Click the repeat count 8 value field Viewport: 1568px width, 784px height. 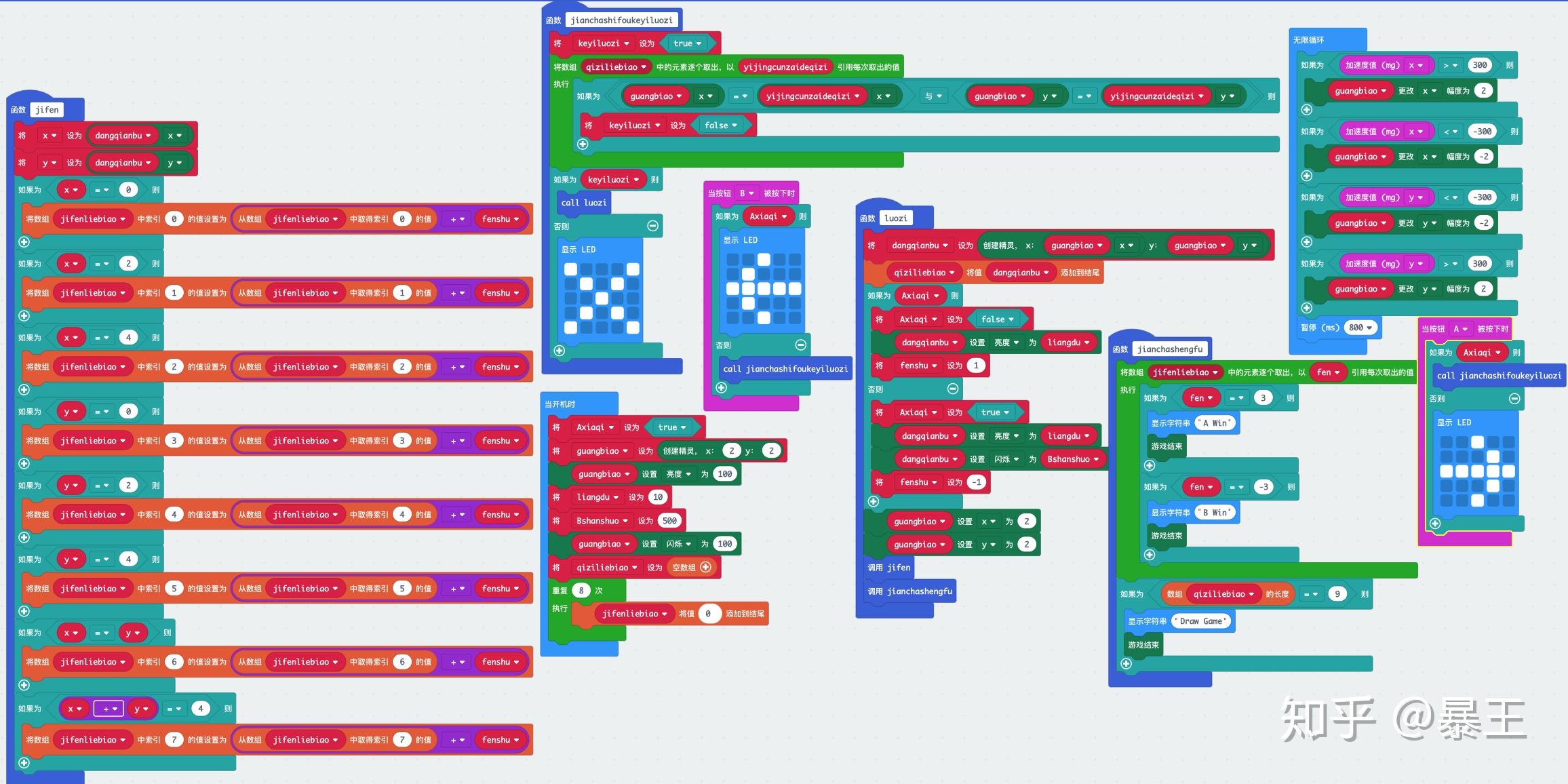[581, 591]
